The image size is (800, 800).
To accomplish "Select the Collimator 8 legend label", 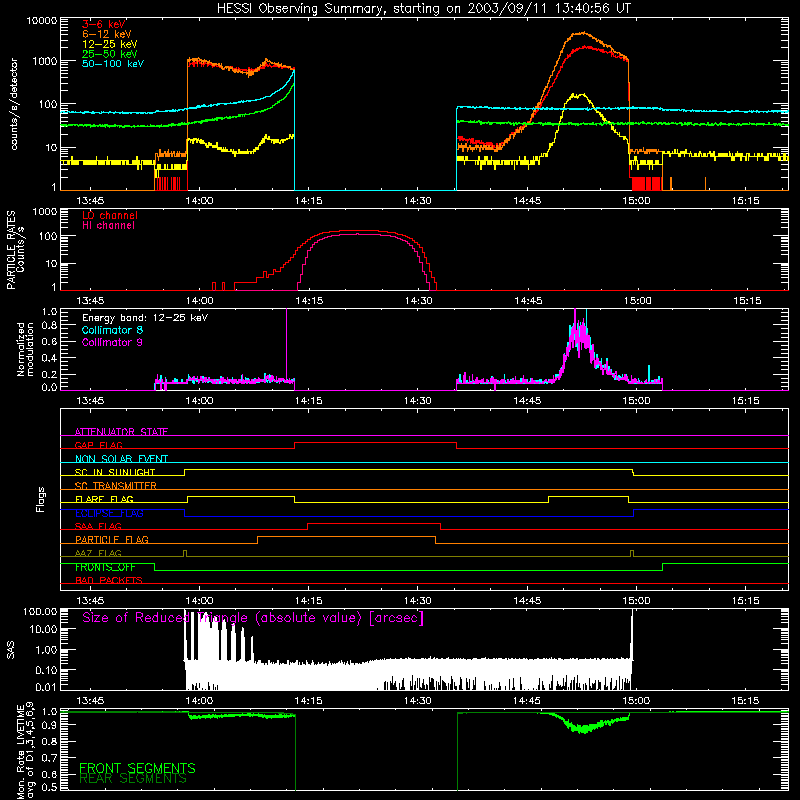I will point(112,330).
